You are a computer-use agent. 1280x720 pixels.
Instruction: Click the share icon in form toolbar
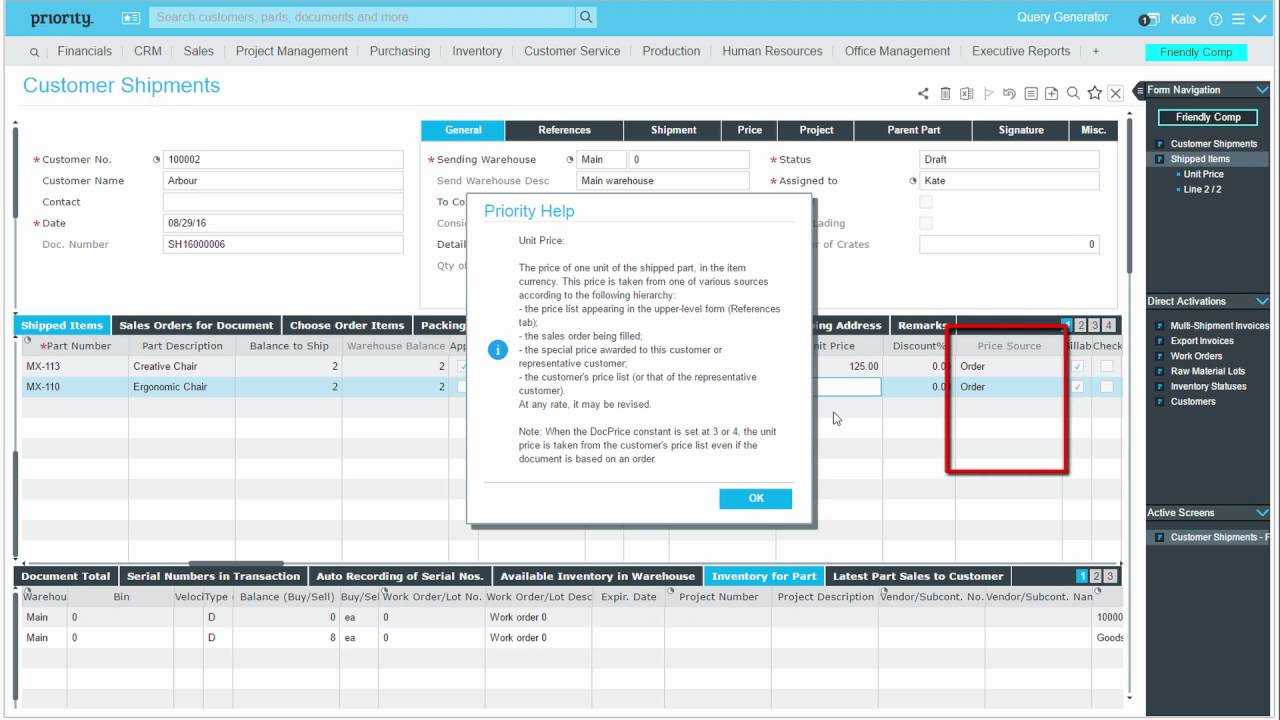(923, 94)
